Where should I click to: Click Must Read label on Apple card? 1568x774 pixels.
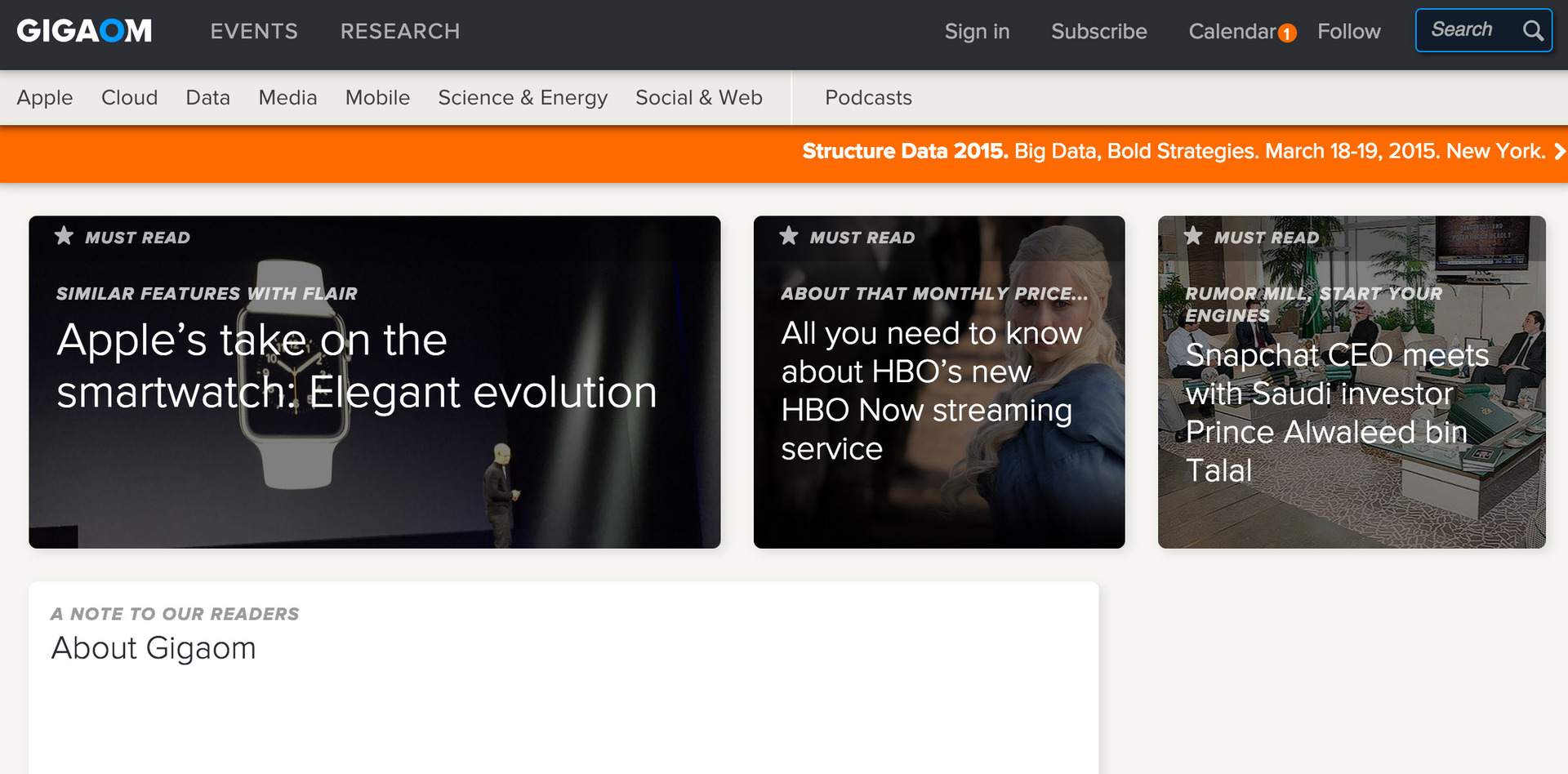click(137, 238)
